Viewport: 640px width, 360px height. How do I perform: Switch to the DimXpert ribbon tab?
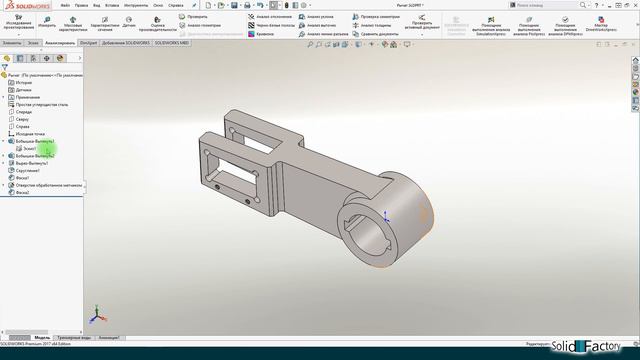88,43
